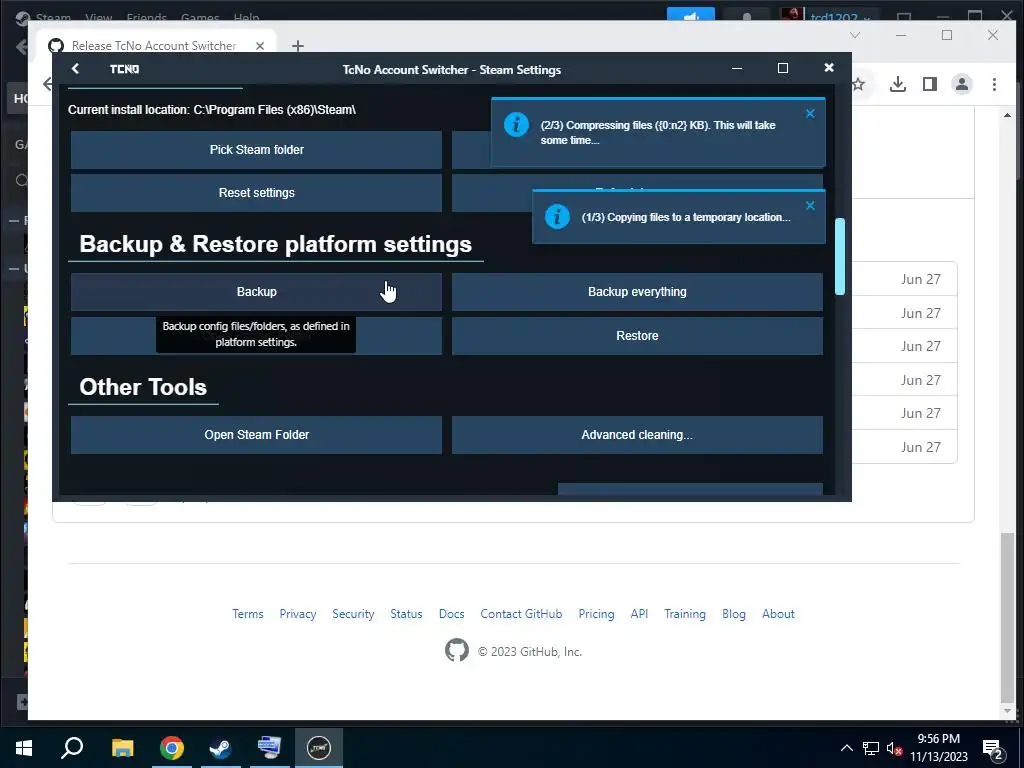1024x768 pixels.
Task: Open the taskbar monitor app icon
Action: pos(270,748)
